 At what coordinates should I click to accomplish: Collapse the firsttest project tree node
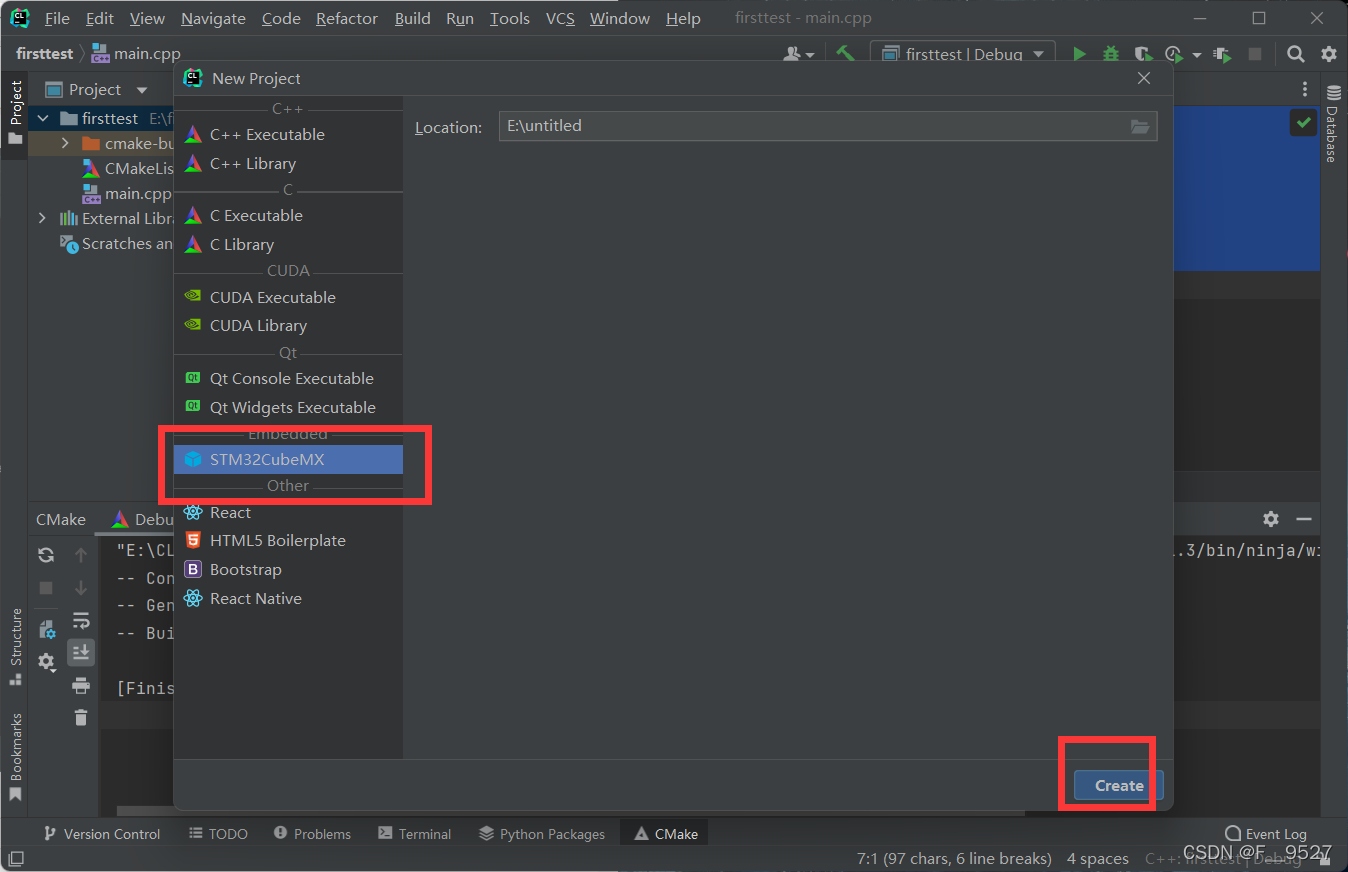pyautogui.click(x=43, y=118)
